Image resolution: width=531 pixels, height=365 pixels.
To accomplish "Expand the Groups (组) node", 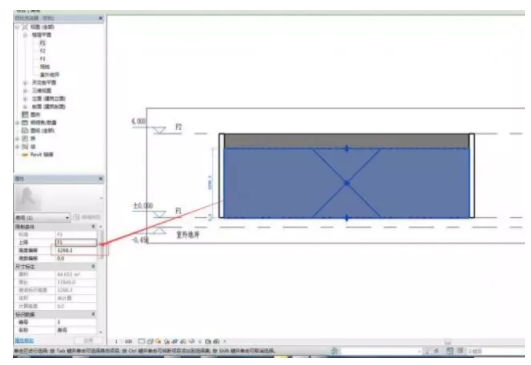I will pyautogui.click(x=17, y=147).
